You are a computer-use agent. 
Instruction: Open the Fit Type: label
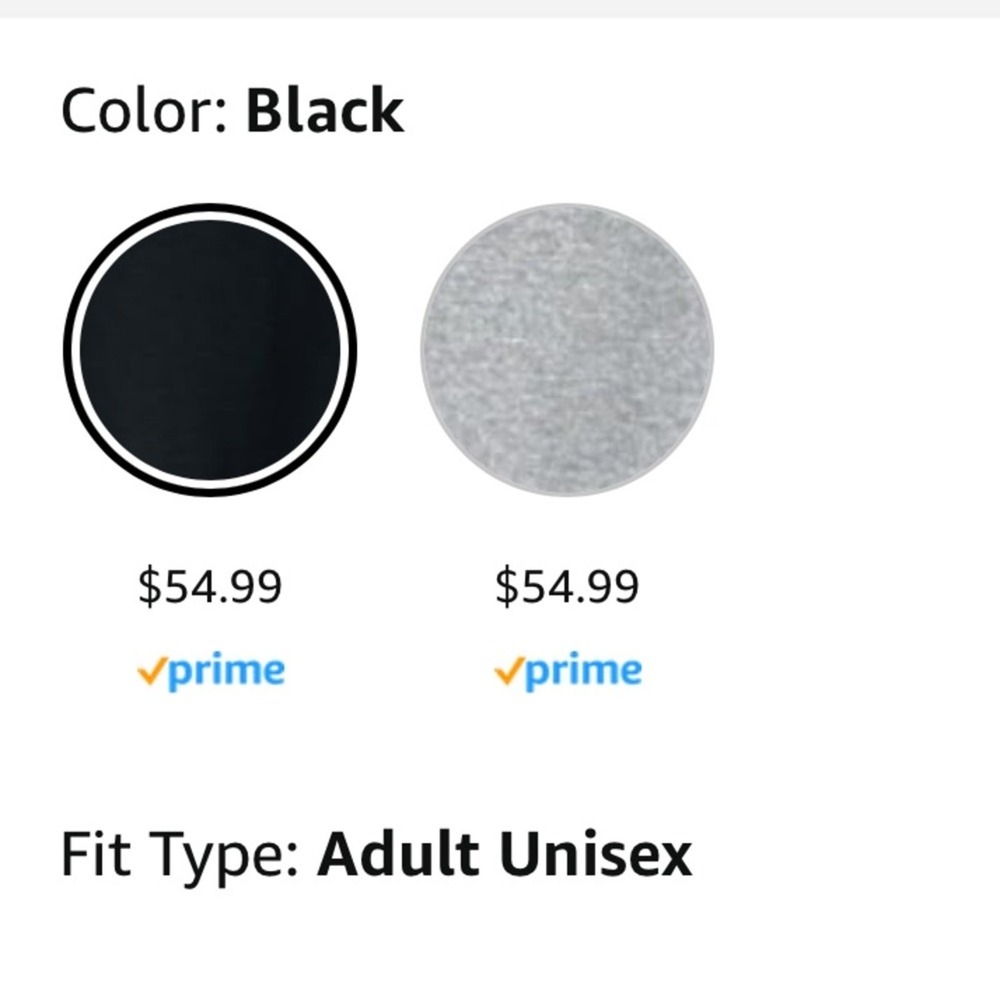pyautogui.click(x=180, y=856)
